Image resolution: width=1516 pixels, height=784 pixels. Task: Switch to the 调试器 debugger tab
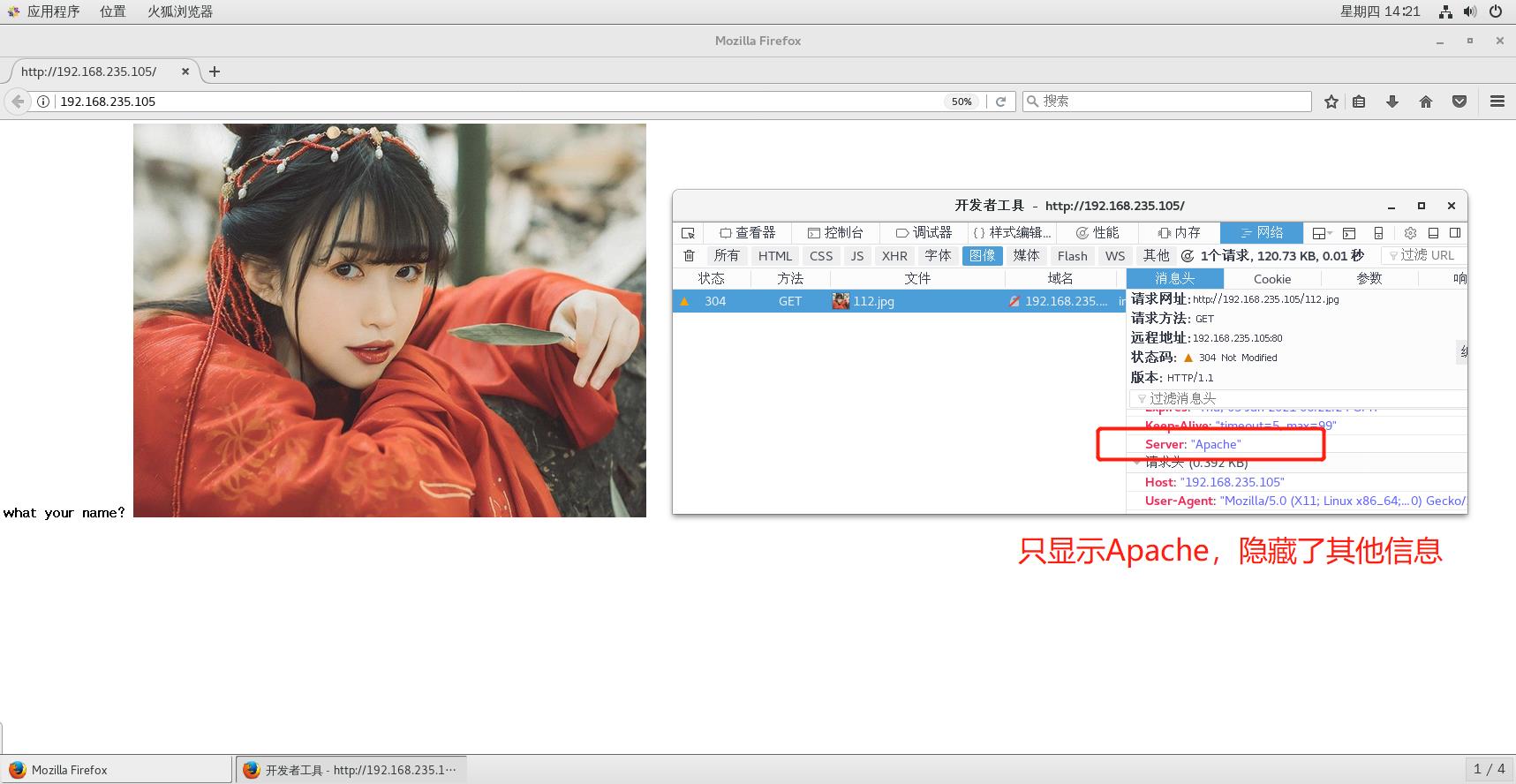924,233
